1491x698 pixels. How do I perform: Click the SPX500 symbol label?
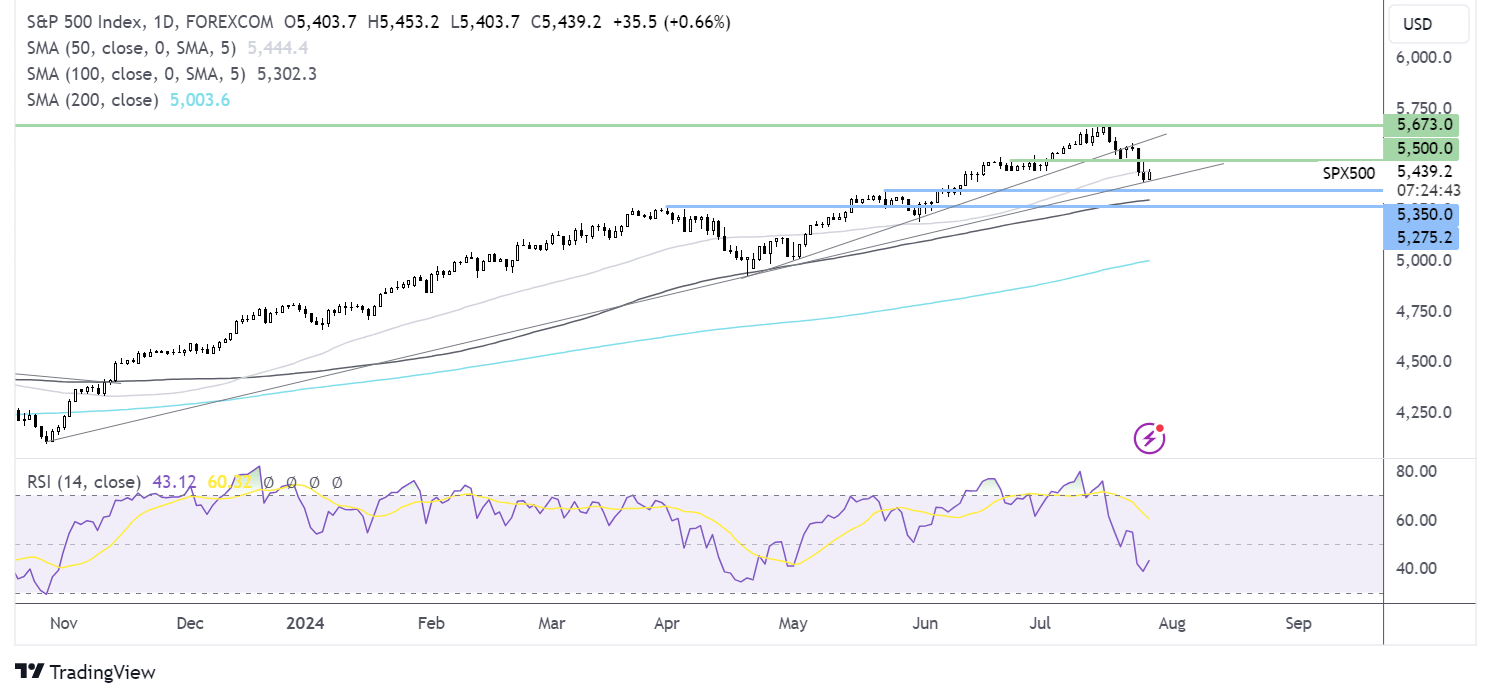(x=1349, y=173)
